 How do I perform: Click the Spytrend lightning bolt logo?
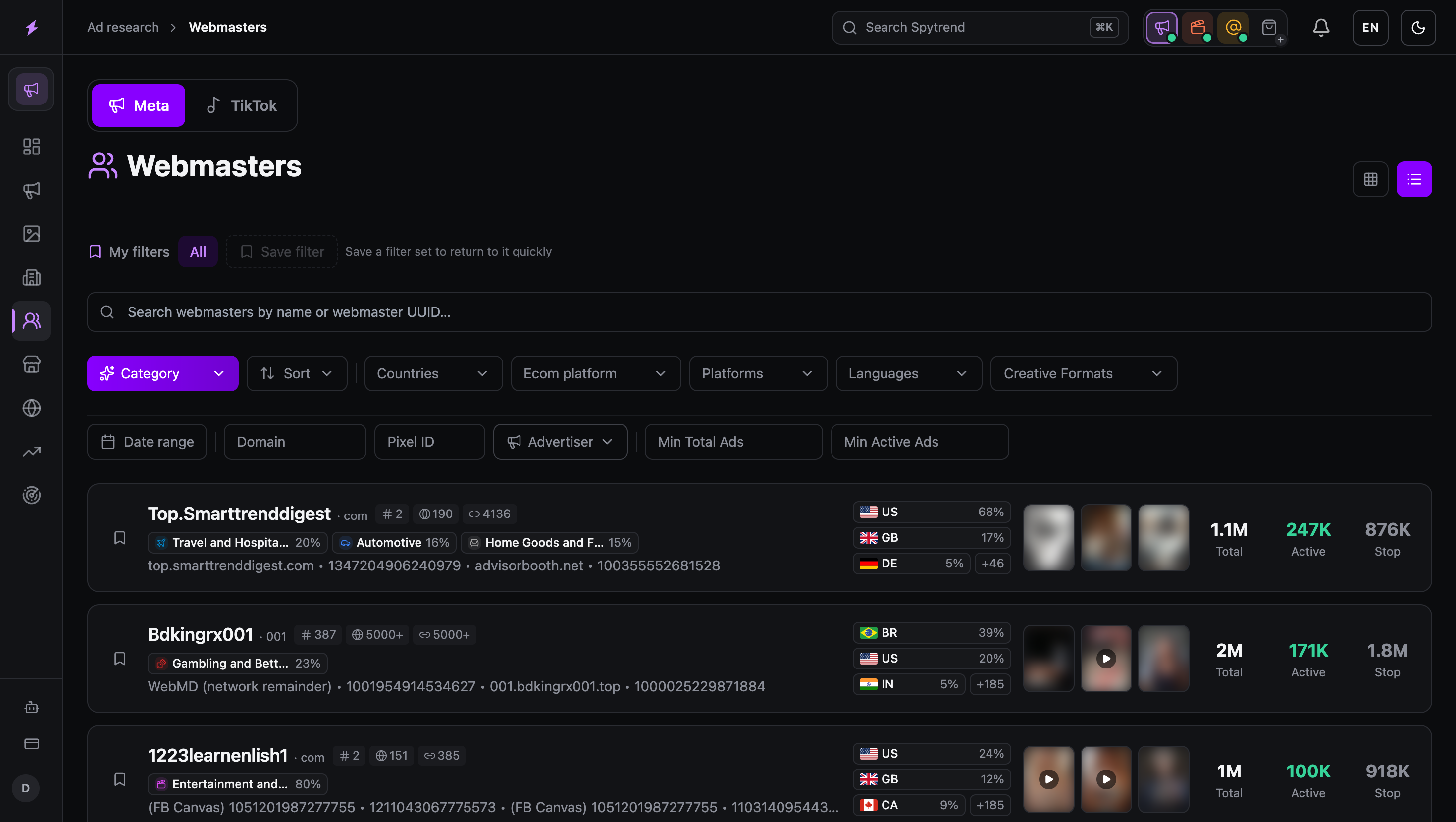pos(32,27)
